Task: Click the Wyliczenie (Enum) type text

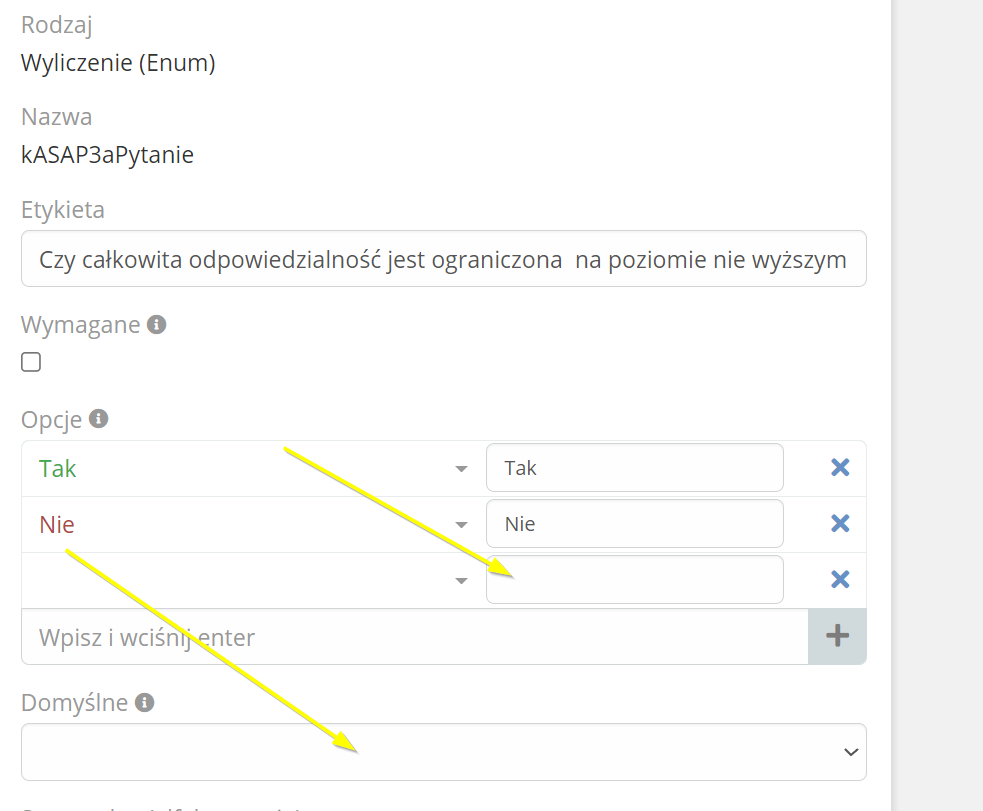Action: [x=118, y=63]
